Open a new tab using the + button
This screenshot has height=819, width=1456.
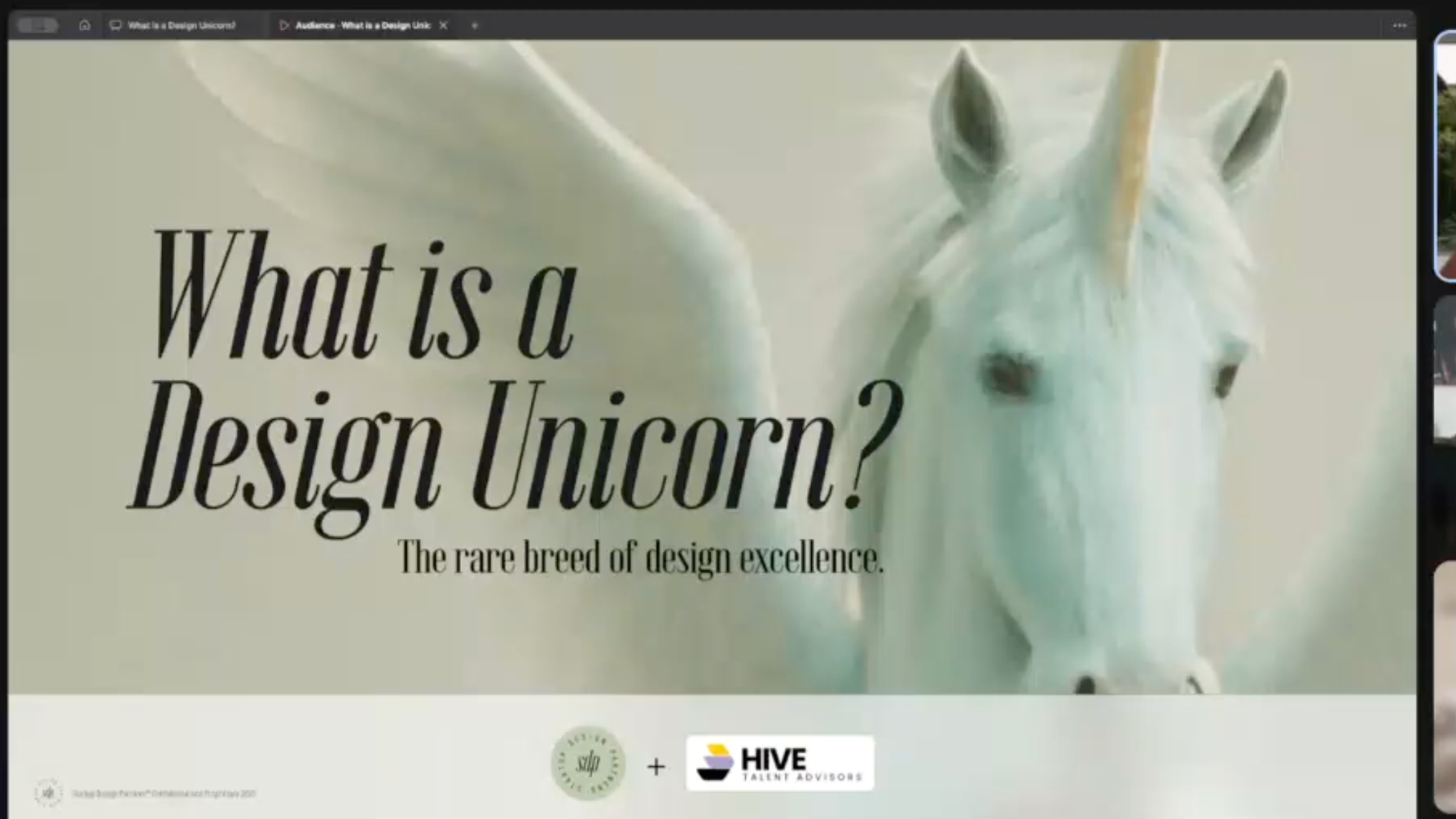tap(474, 25)
